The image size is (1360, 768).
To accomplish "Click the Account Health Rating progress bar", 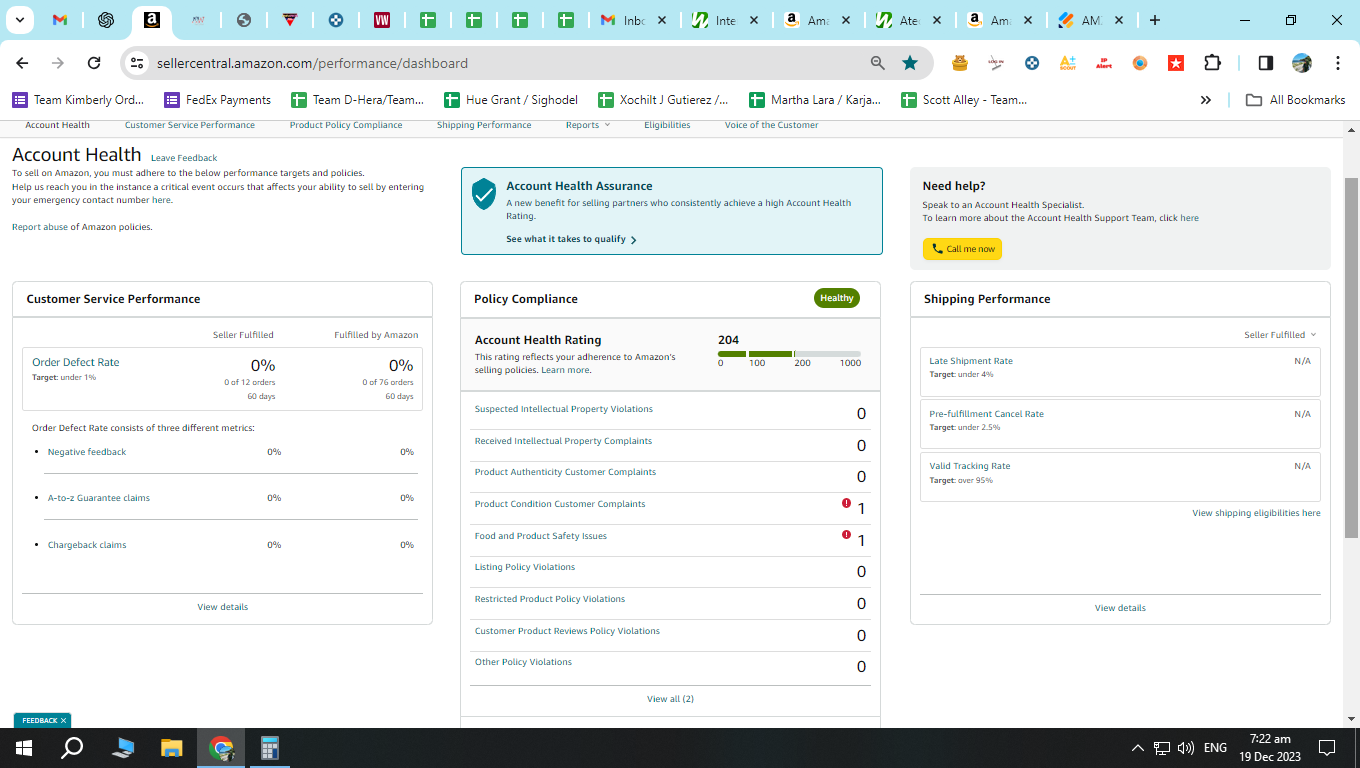I will point(789,354).
